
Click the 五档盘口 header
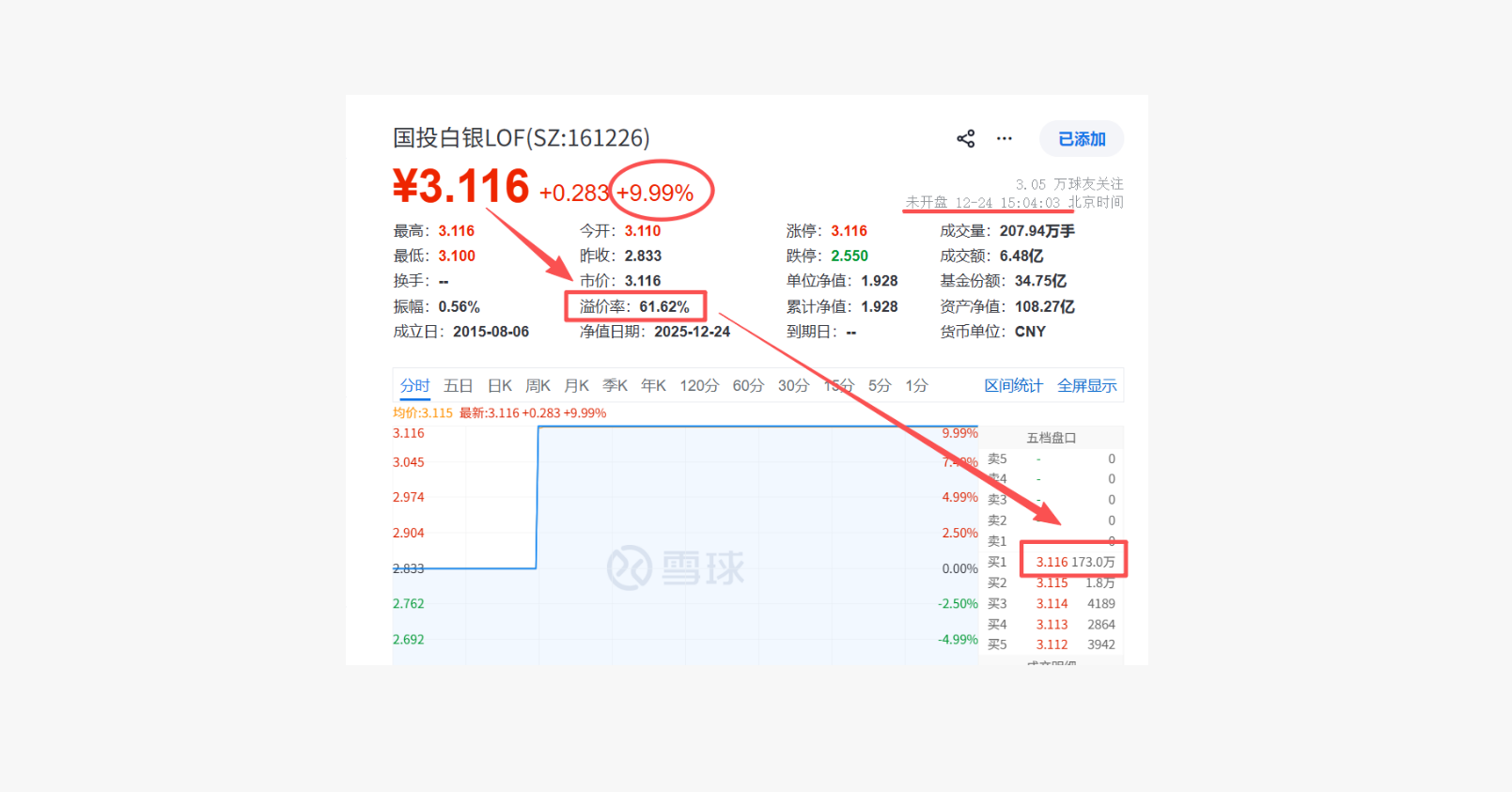[x=1052, y=438]
